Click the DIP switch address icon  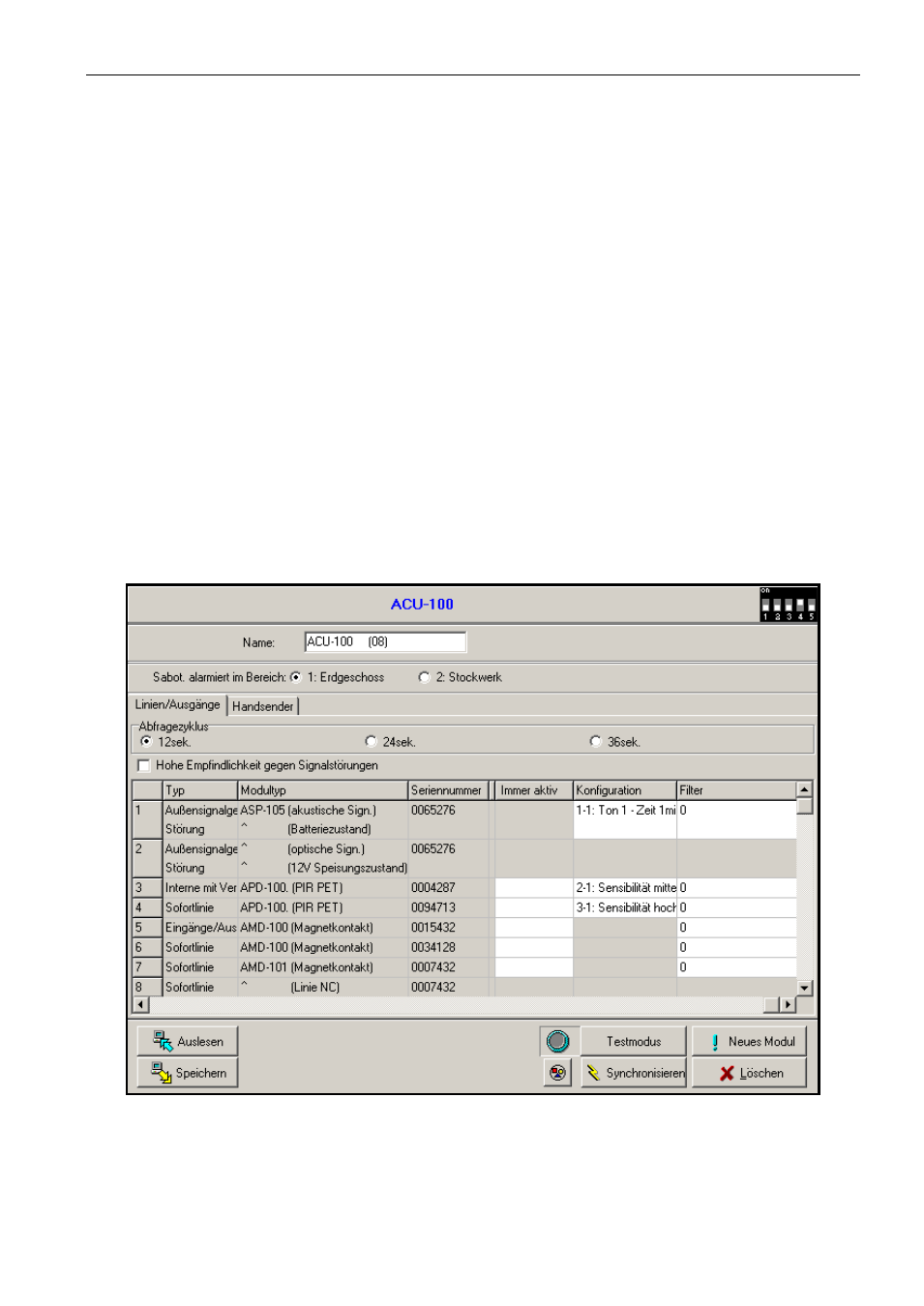pyautogui.click(x=788, y=604)
